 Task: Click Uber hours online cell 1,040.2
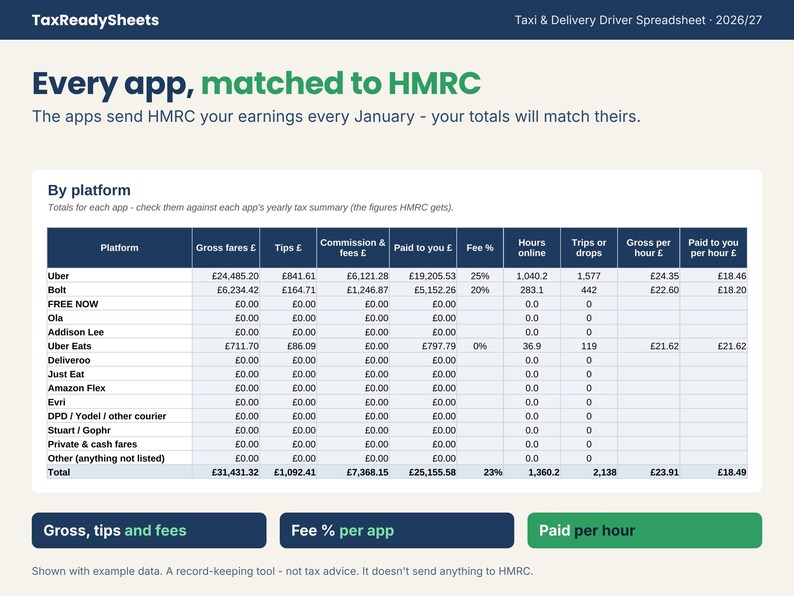(x=532, y=276)
